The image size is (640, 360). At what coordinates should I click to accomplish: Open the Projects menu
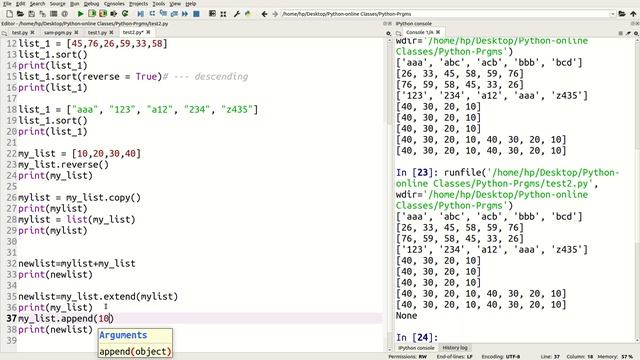point(138,4)
